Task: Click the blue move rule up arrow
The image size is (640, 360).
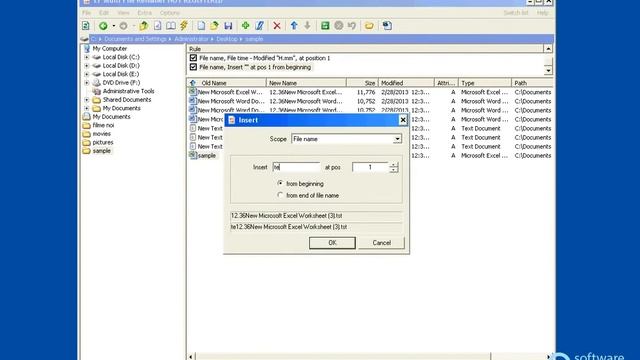Action: (x=294, y=26)
